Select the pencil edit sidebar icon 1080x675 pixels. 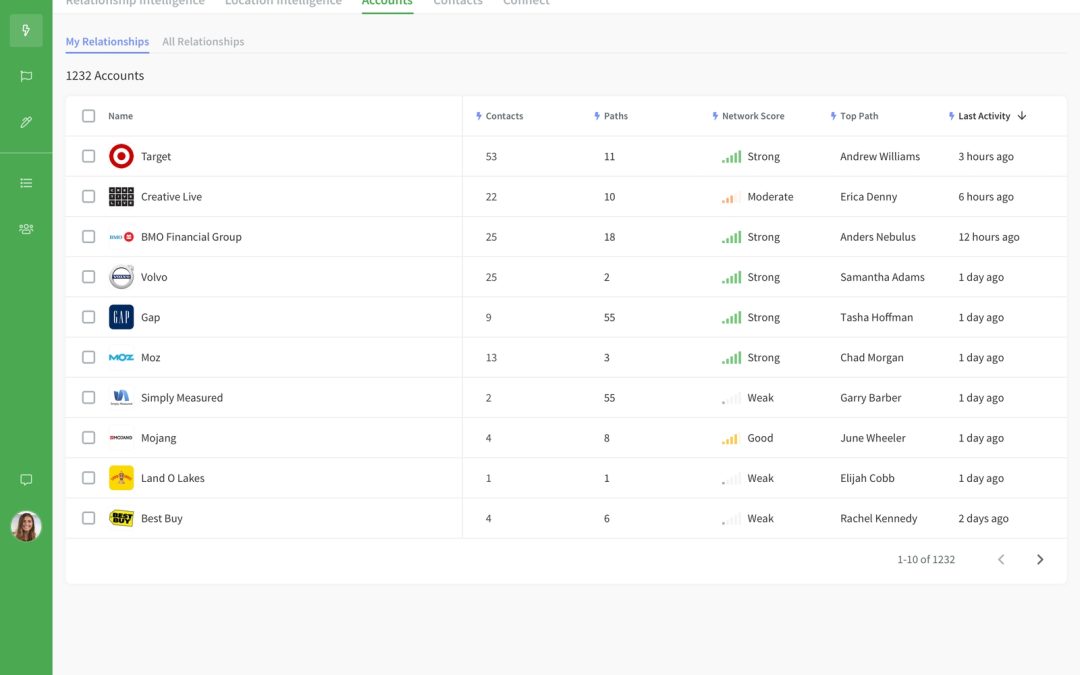(26, 123)
